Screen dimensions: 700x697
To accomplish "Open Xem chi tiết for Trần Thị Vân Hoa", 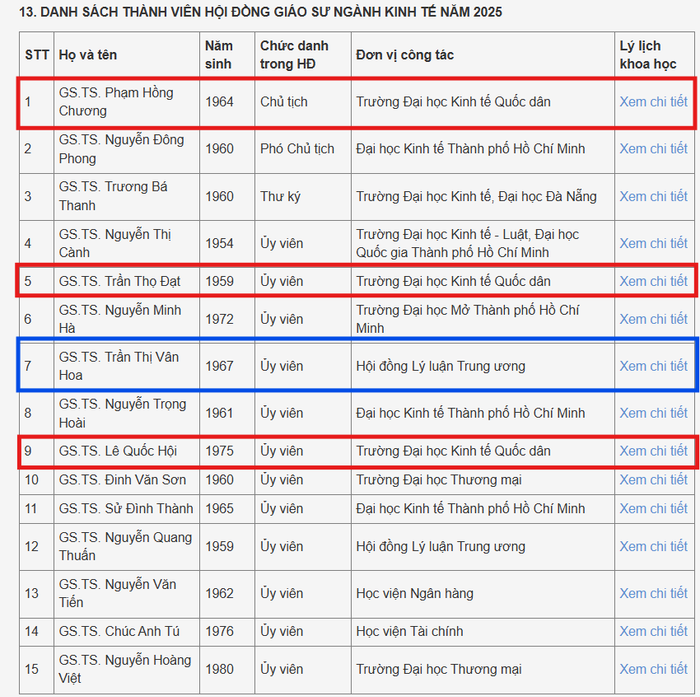I will [x=653, y=366].
